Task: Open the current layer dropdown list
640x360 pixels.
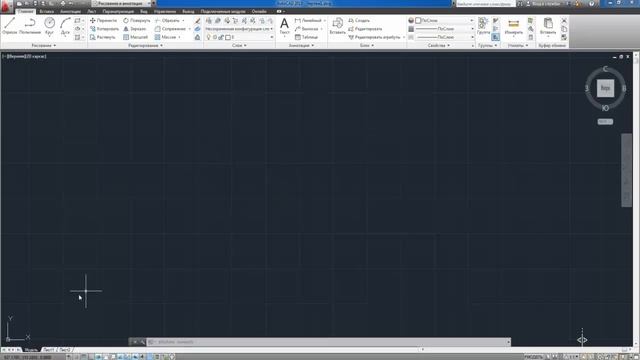Action: (x=239, y=37)
